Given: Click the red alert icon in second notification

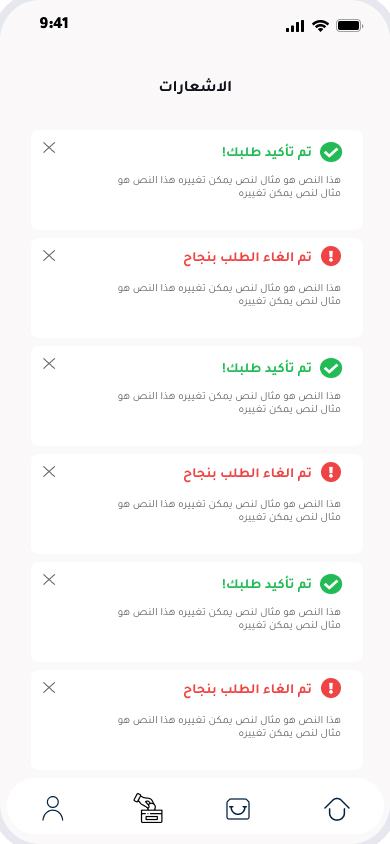Looking at the screenshot, I should [331, 256].
